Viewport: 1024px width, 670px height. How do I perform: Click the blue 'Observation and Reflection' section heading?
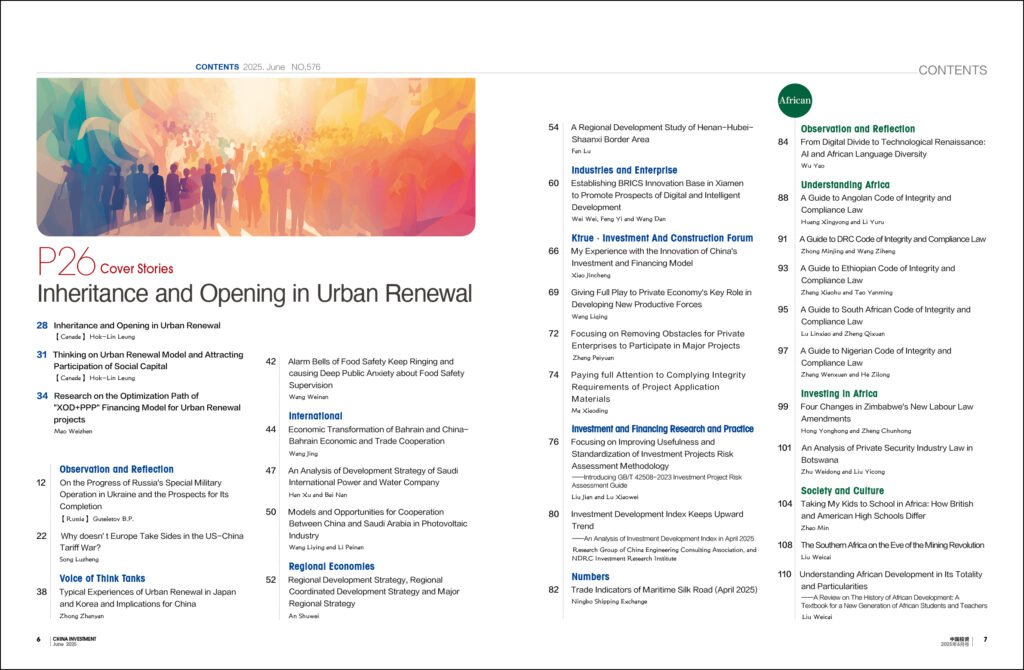point(116,469)
